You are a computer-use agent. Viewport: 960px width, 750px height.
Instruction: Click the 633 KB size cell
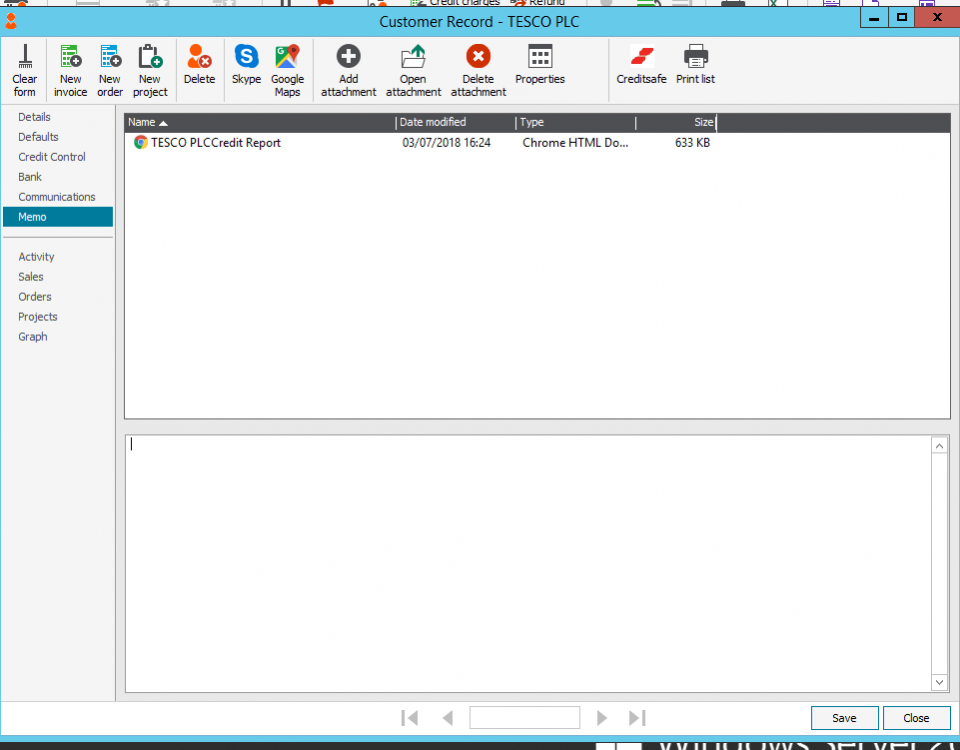[x=692, y=143]
